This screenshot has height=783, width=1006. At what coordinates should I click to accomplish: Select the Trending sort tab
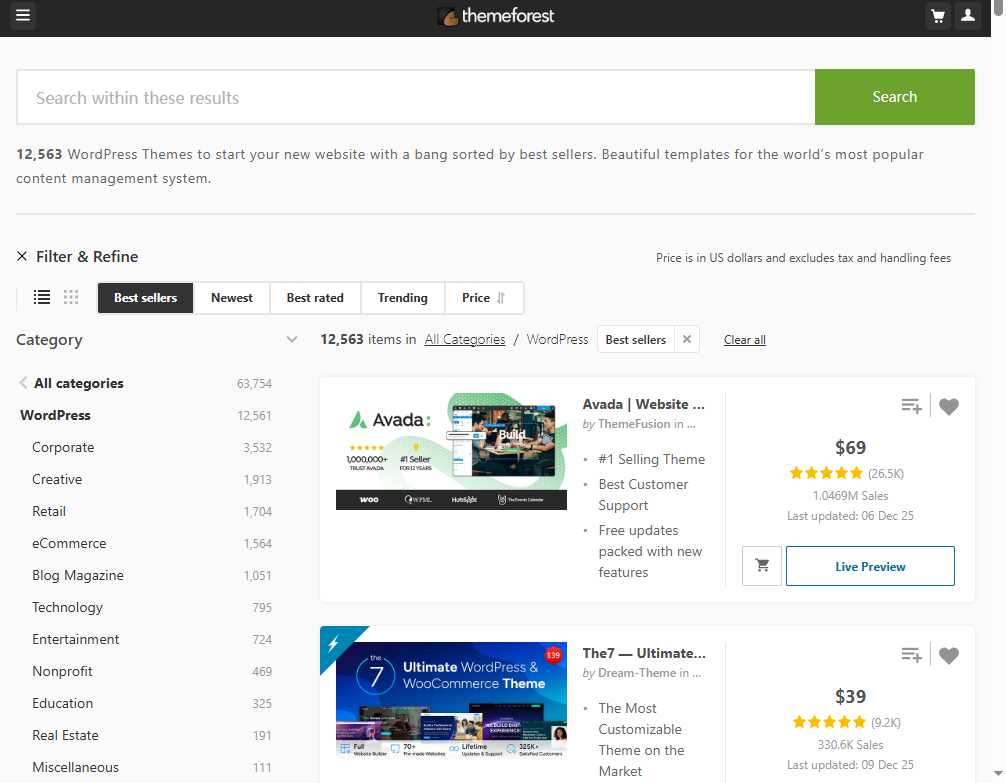(x=402, y=297)
